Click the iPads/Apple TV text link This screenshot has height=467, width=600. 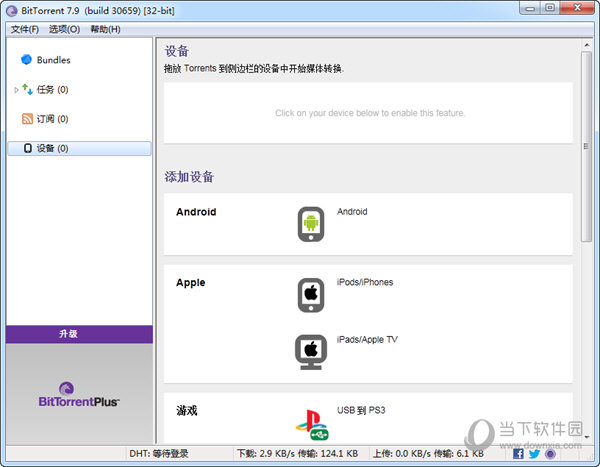point(367,340)
